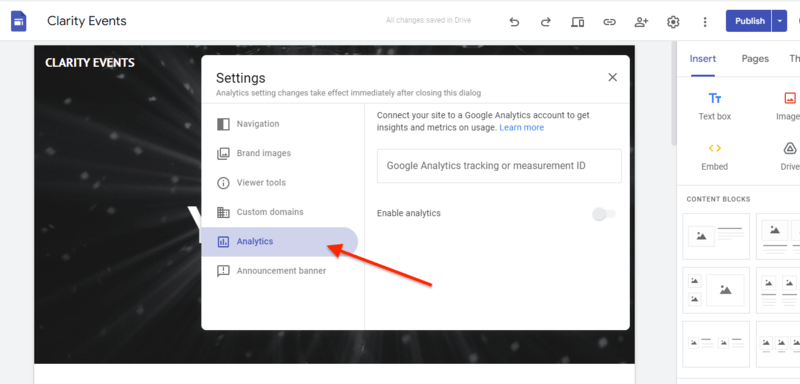Switch to the Pages tab

(755, 59)
